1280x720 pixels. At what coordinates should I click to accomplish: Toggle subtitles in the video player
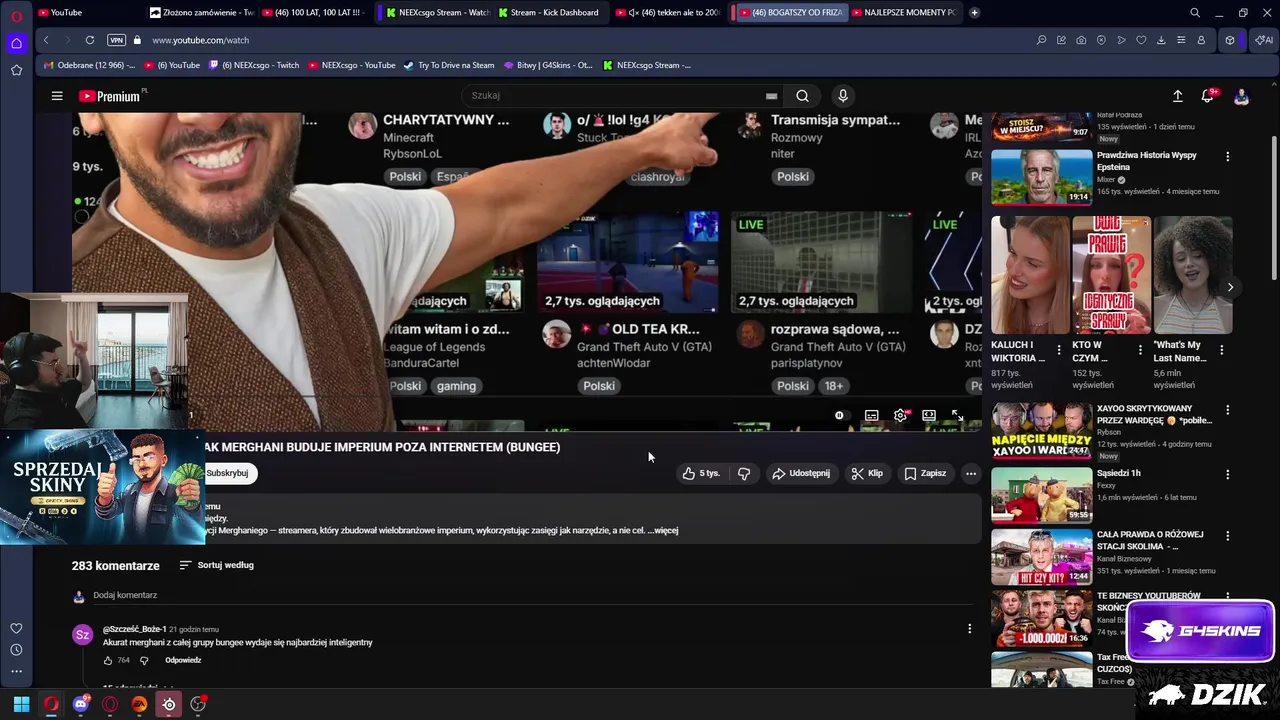[871, 415]
